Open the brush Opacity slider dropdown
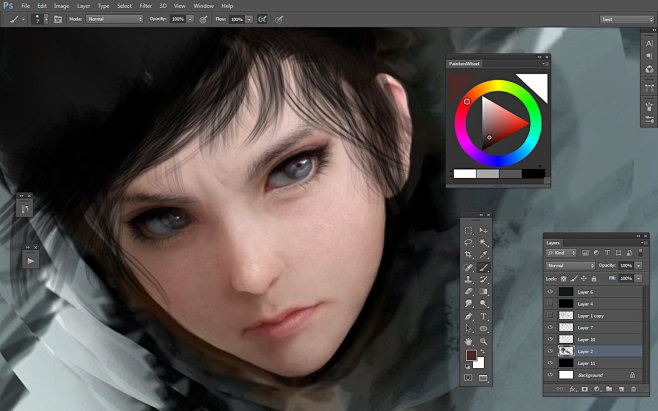The height and width of the screenshot is (411, 658). click(x=190, y=19)
